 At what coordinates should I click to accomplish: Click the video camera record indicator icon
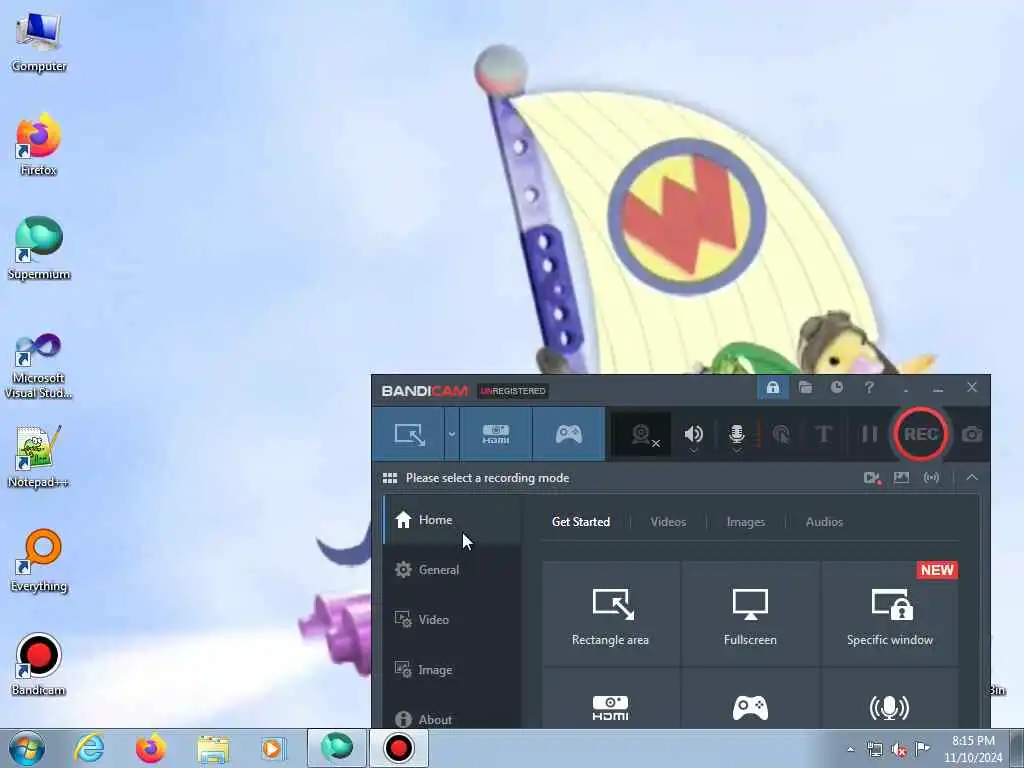point(872,478)
